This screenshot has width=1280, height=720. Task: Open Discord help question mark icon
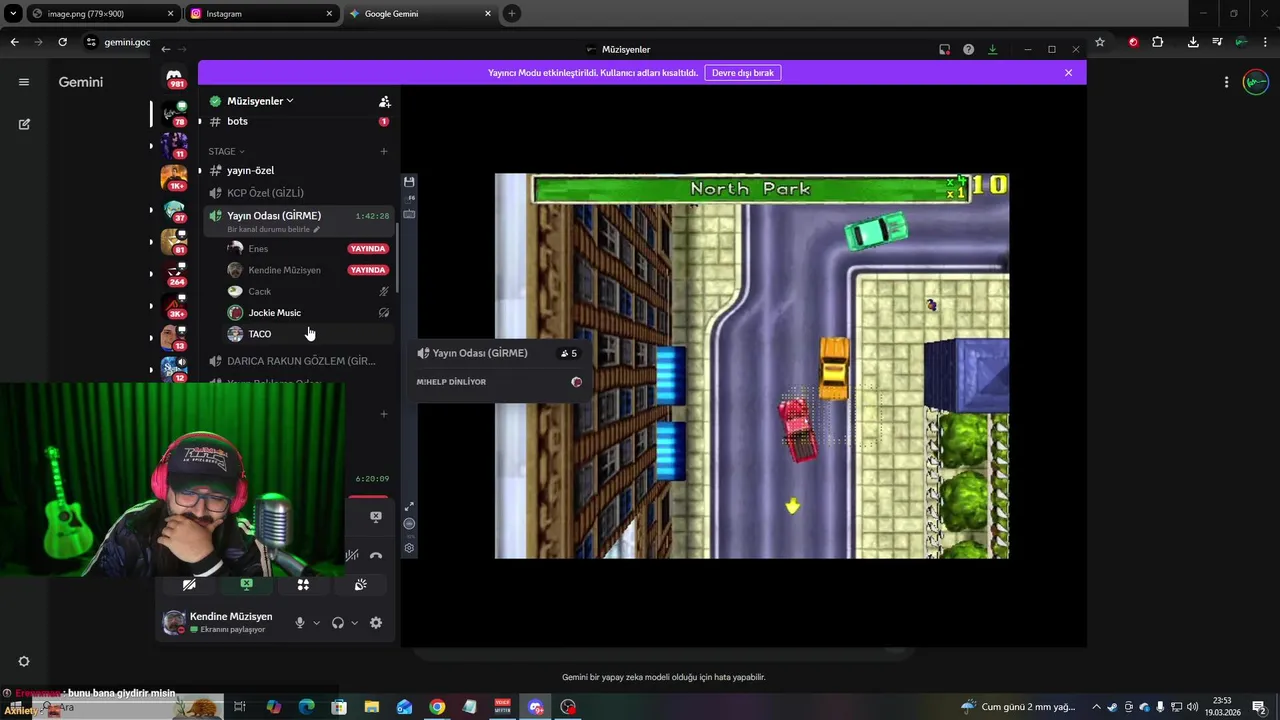click(968, 49)
